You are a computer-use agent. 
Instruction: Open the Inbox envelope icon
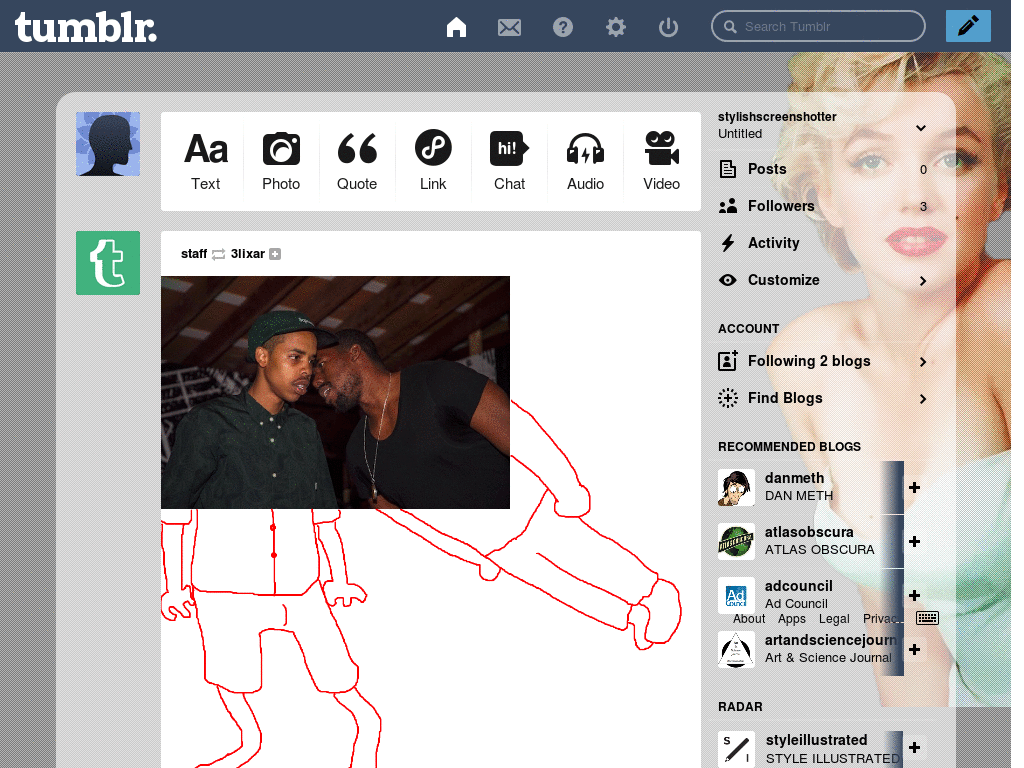(509, 27)
